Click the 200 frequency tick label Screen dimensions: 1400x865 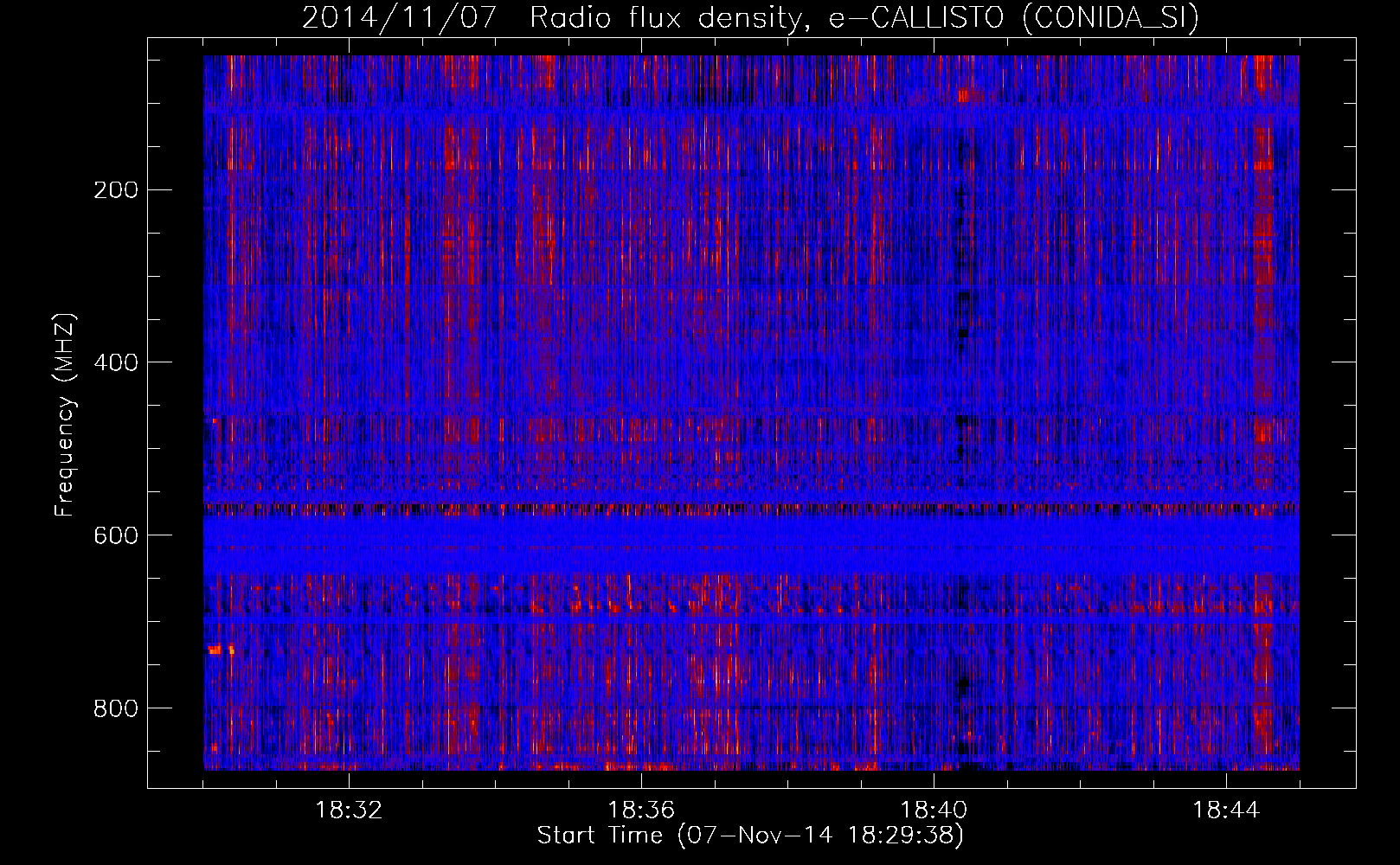(116, 189)
